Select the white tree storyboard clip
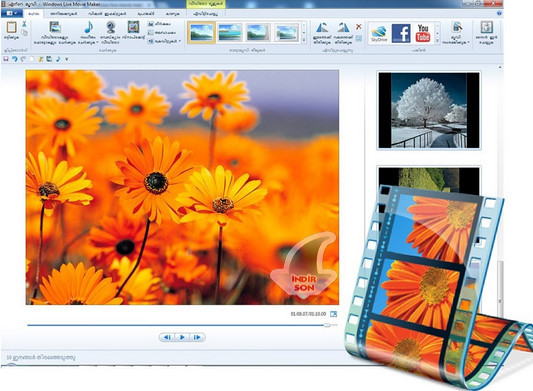 [x=429, y=110]
